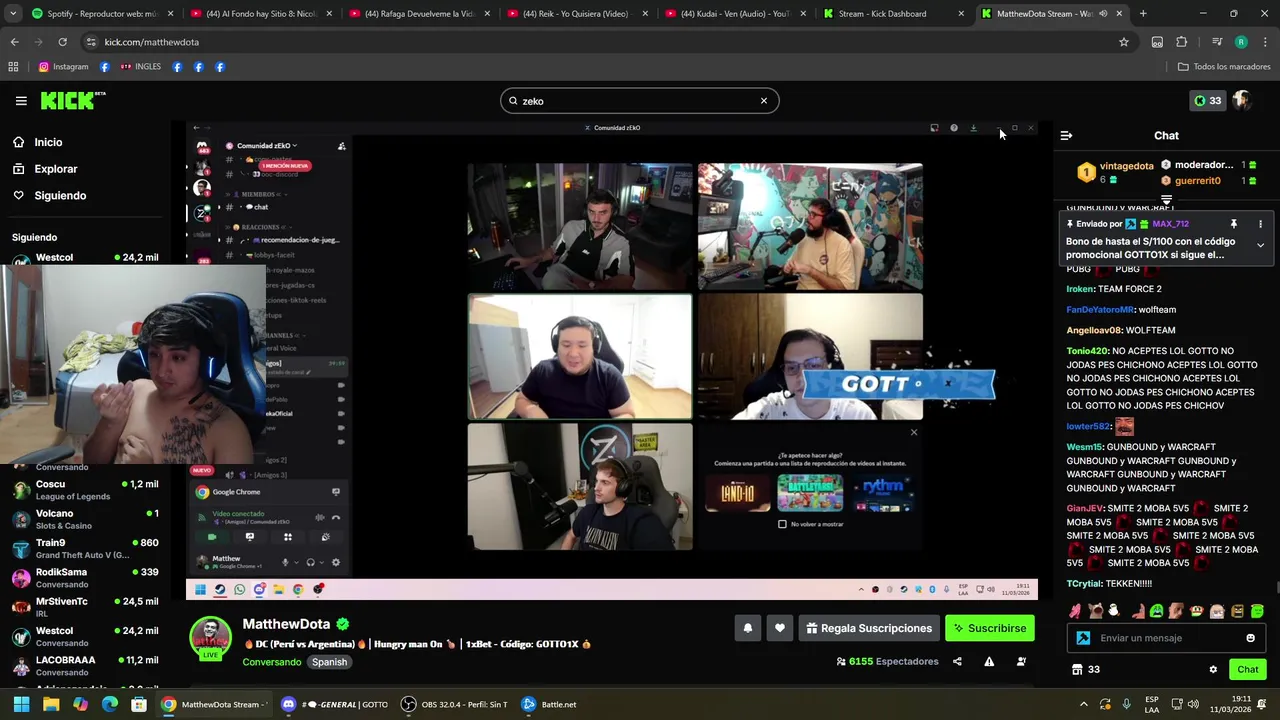Click Iroken username in chat

coord(1080,289)
